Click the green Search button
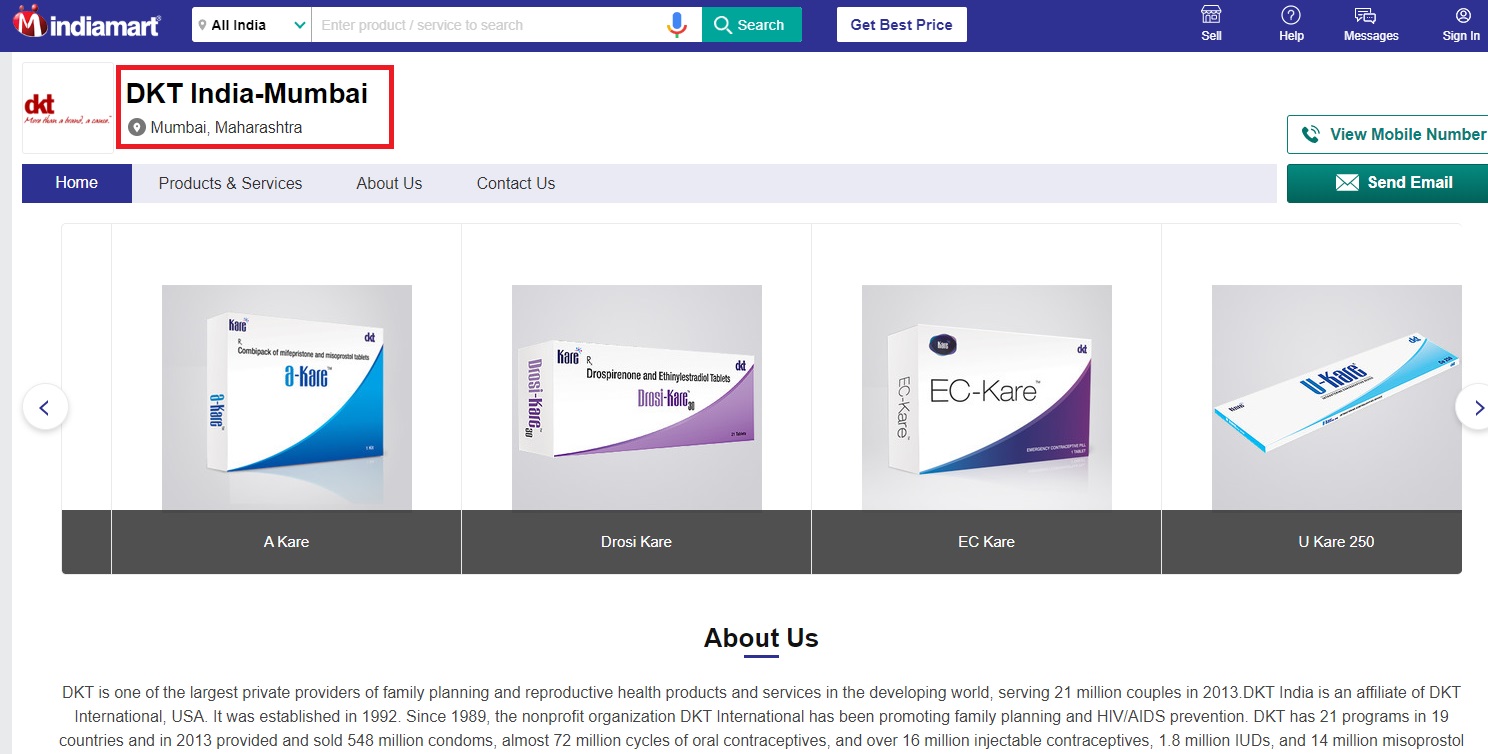Viewport: 1488px width, 754px height. click(752, 25)
